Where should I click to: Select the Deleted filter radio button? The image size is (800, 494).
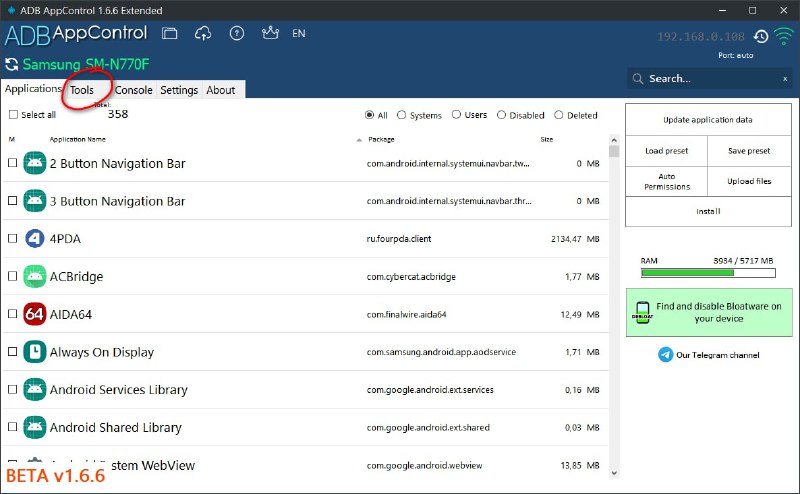click(559, 115)
